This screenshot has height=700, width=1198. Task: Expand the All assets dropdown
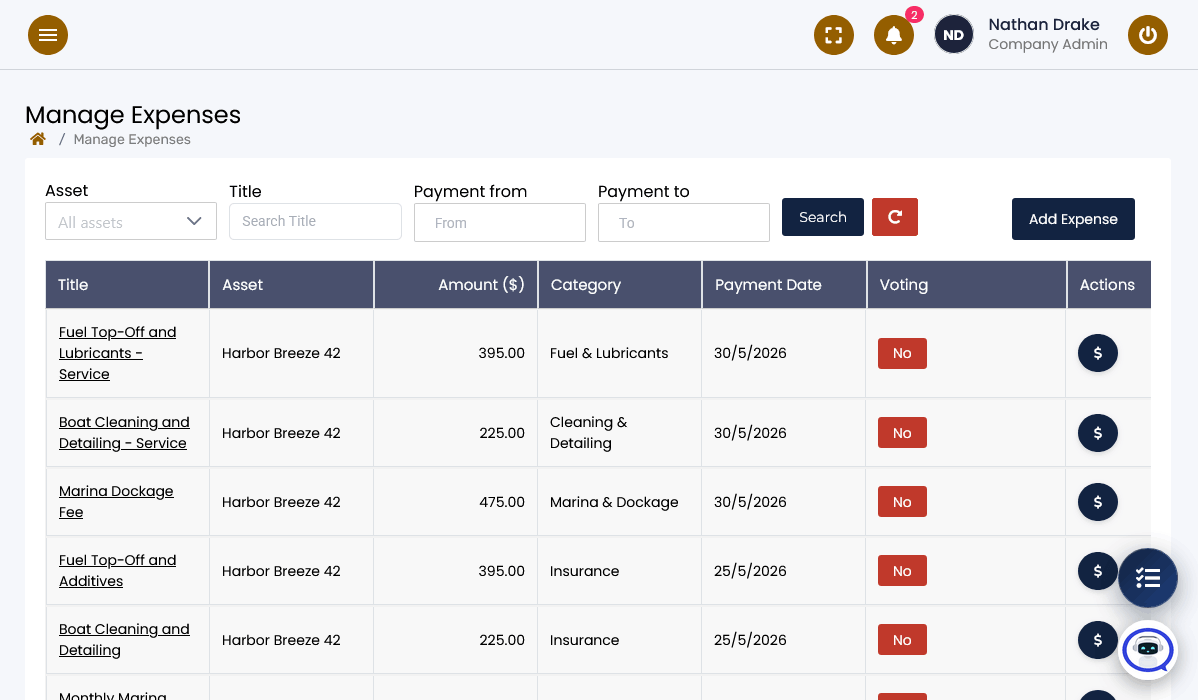(x=131, y=222)
